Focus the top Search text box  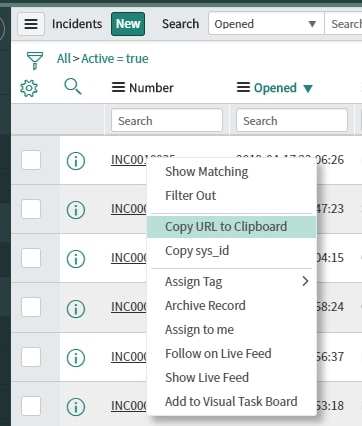343,24
